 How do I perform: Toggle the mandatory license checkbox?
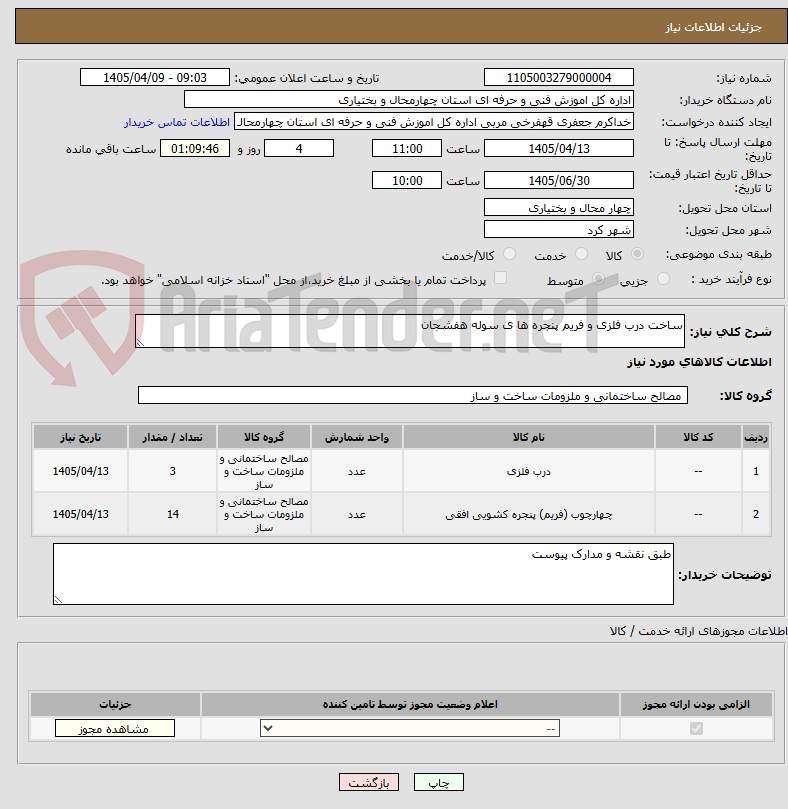[x=696, y=729]
